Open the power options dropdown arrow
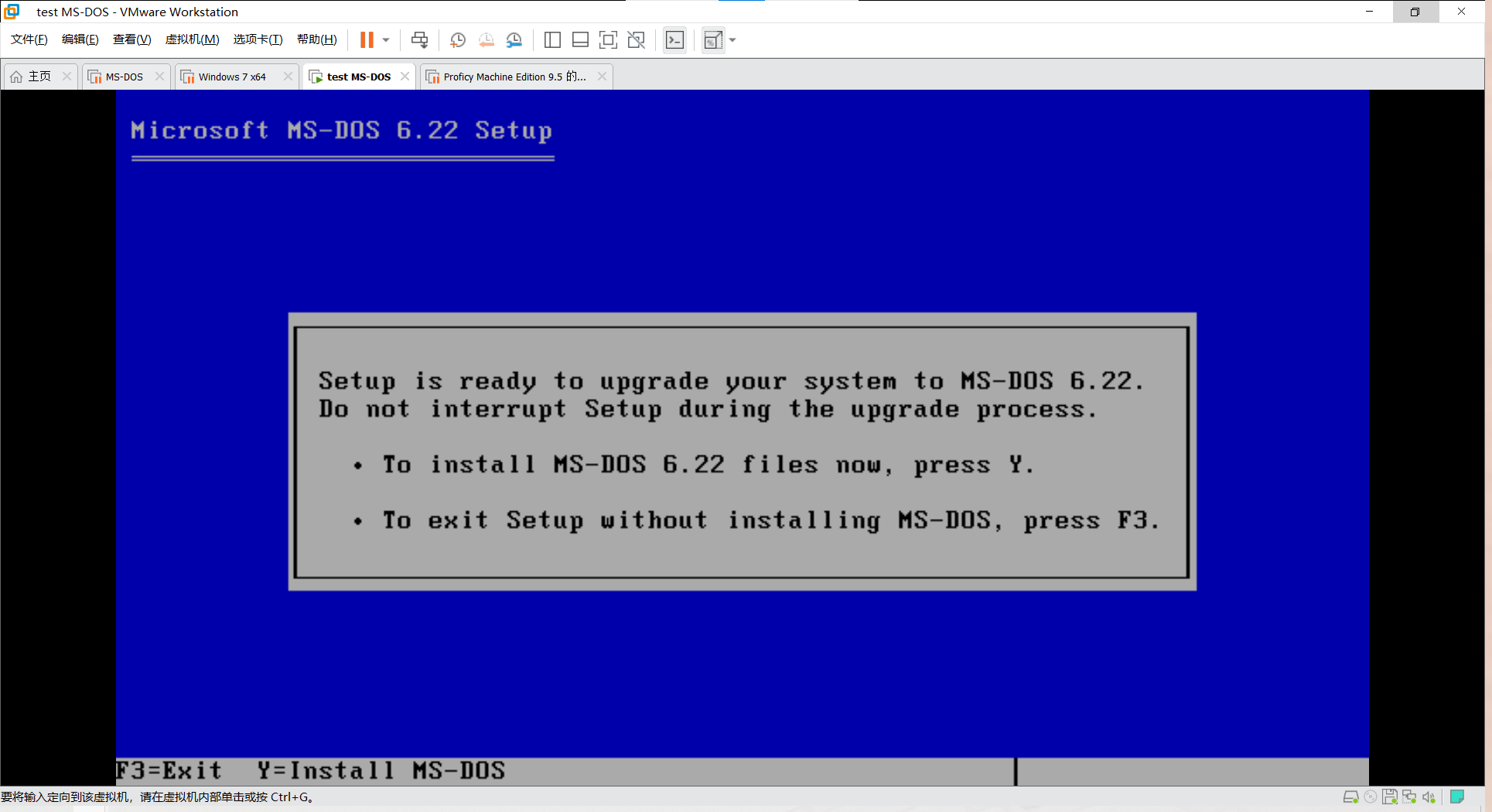The image size is (1492, 812). point(386,39)
